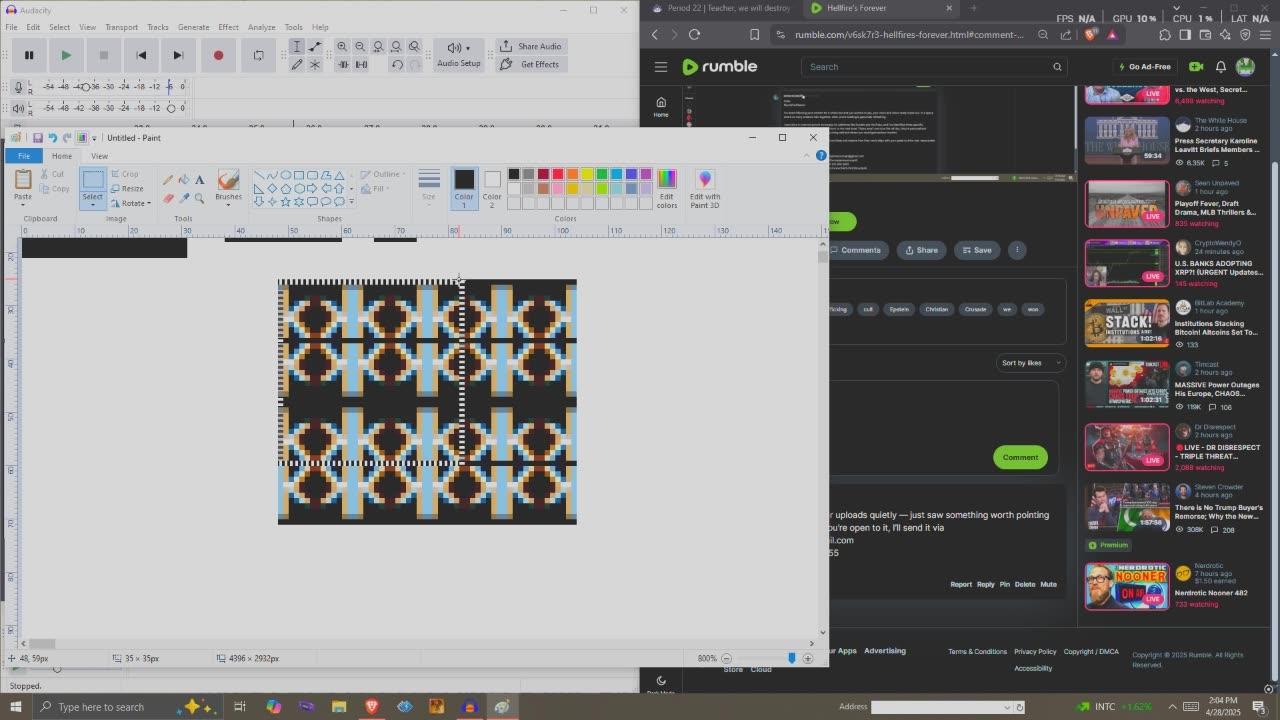Click the Audacity Pause button
Screen dimensions: 1280x720
(x=29, y=55)
